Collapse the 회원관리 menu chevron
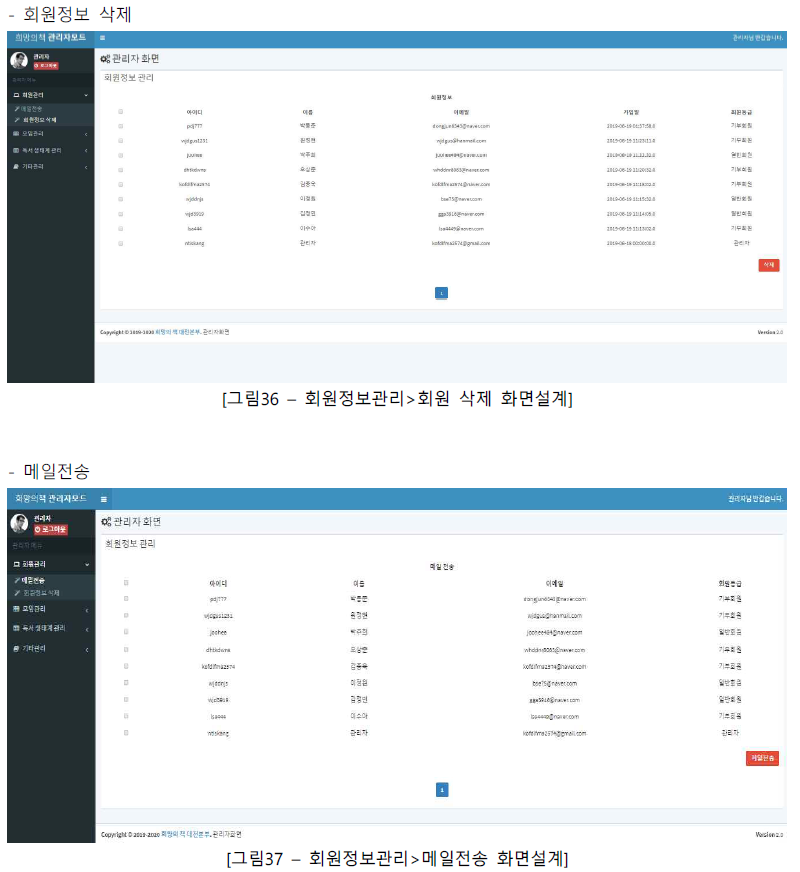Screen dimensions: 800x872 click(x=85, y=94)
